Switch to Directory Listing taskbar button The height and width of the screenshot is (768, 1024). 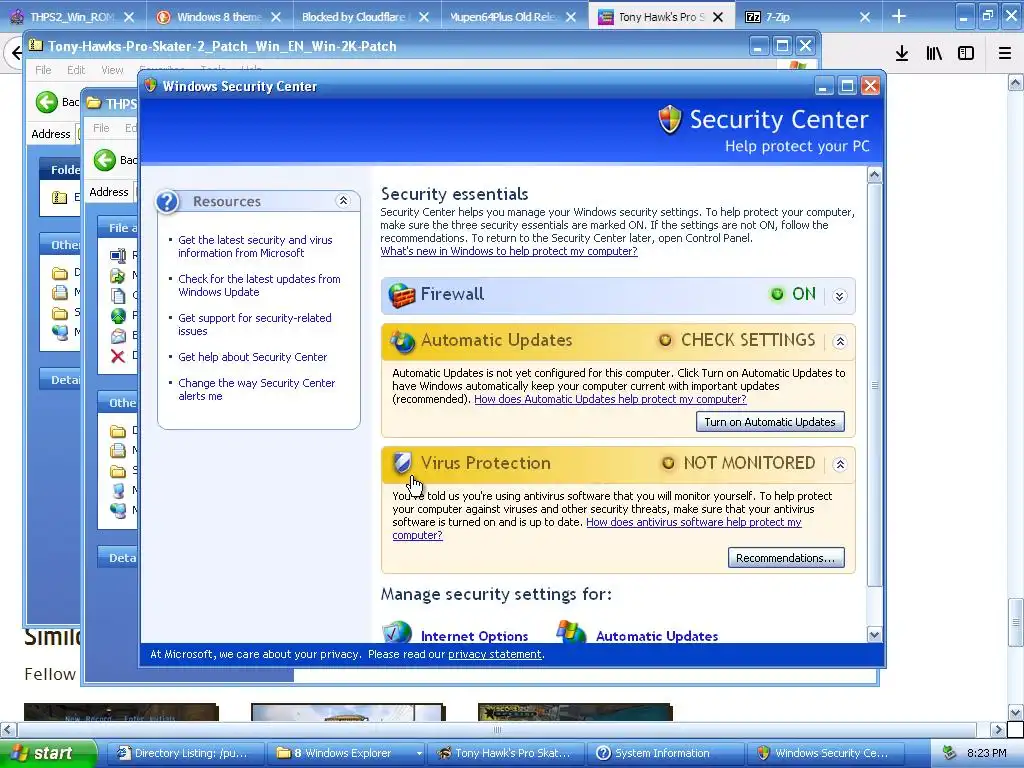click(x=184, y=754)
